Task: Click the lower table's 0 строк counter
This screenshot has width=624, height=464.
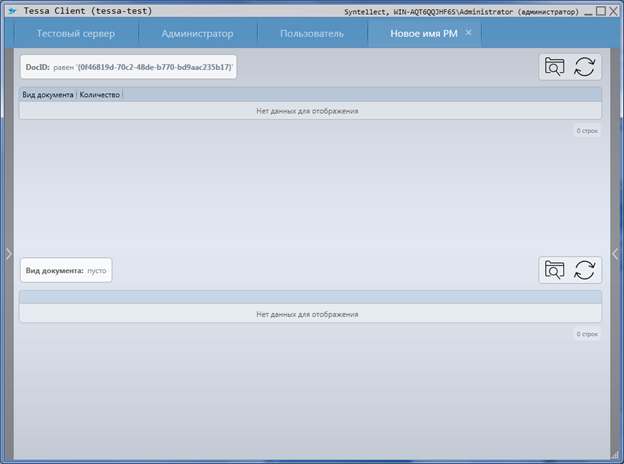Action: [x=586, y=334]
